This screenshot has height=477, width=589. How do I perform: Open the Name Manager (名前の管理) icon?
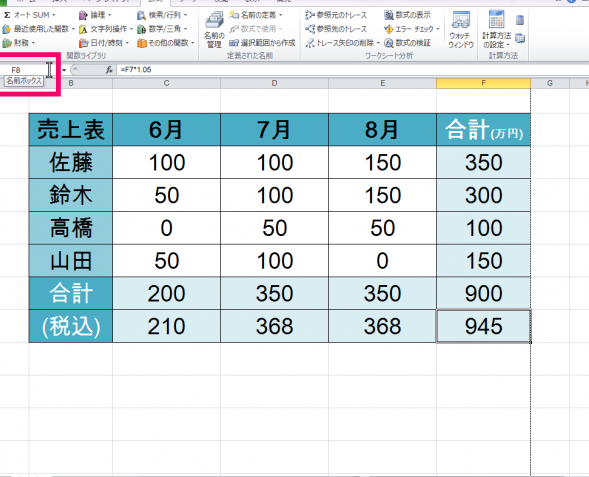[x=214, y=30]
